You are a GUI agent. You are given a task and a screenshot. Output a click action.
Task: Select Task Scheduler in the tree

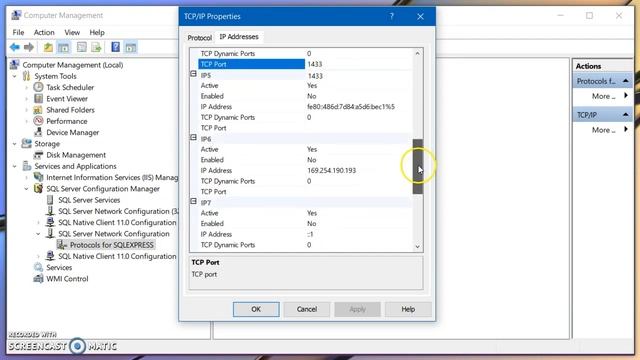pos(70,87)
